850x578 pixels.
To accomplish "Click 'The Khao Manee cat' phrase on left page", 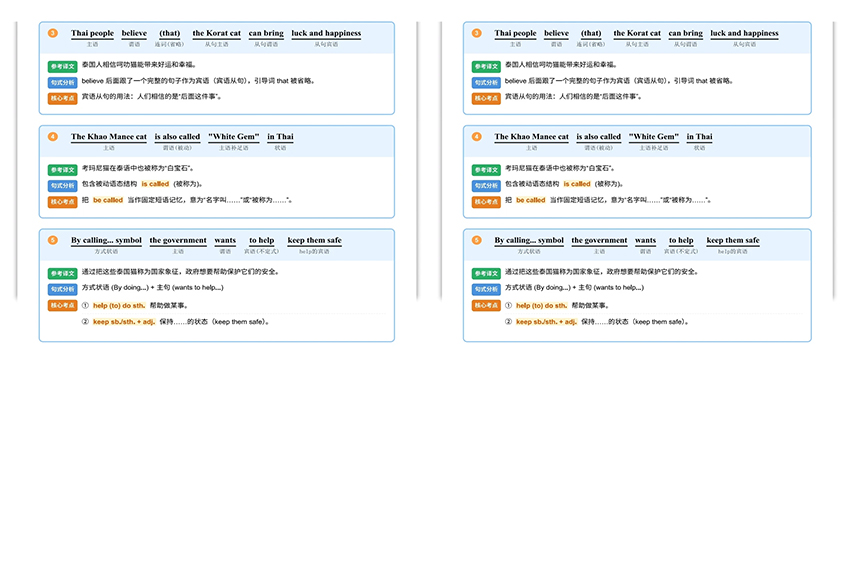I will tap(109, 137).
